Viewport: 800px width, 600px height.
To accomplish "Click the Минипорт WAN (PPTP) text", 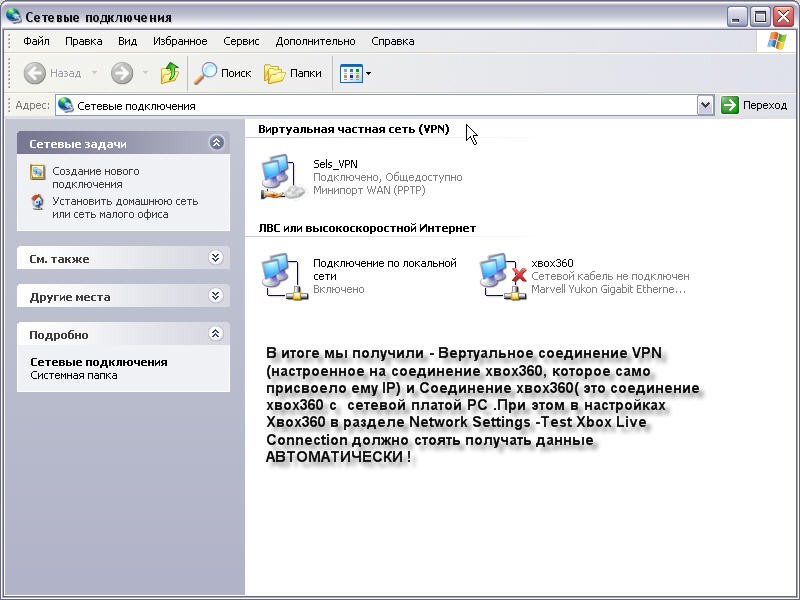I will click(x=369, y=190).
